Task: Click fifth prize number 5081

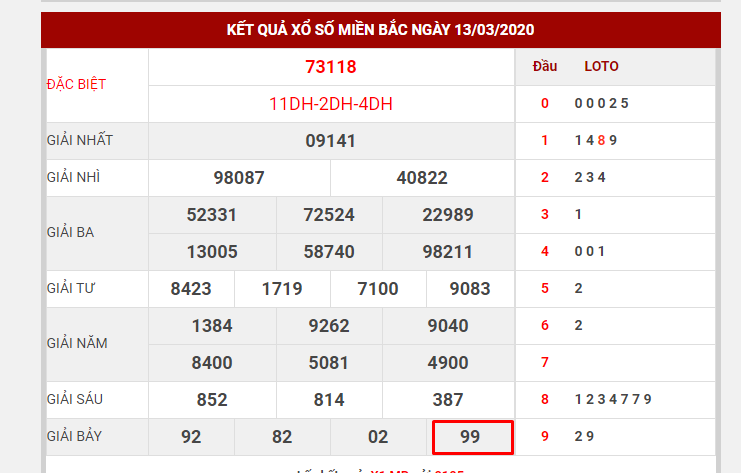Action: [x=329, y=362]
